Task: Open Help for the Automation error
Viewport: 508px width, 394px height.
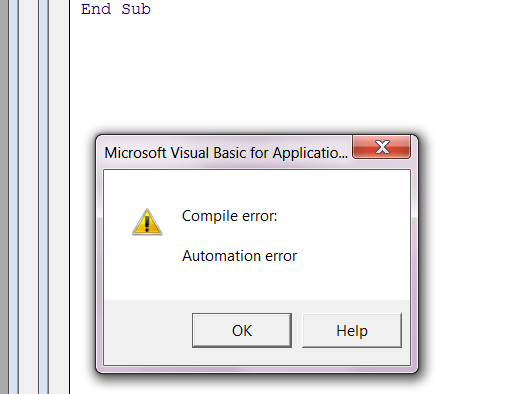Action: click(x=352, y=330)
